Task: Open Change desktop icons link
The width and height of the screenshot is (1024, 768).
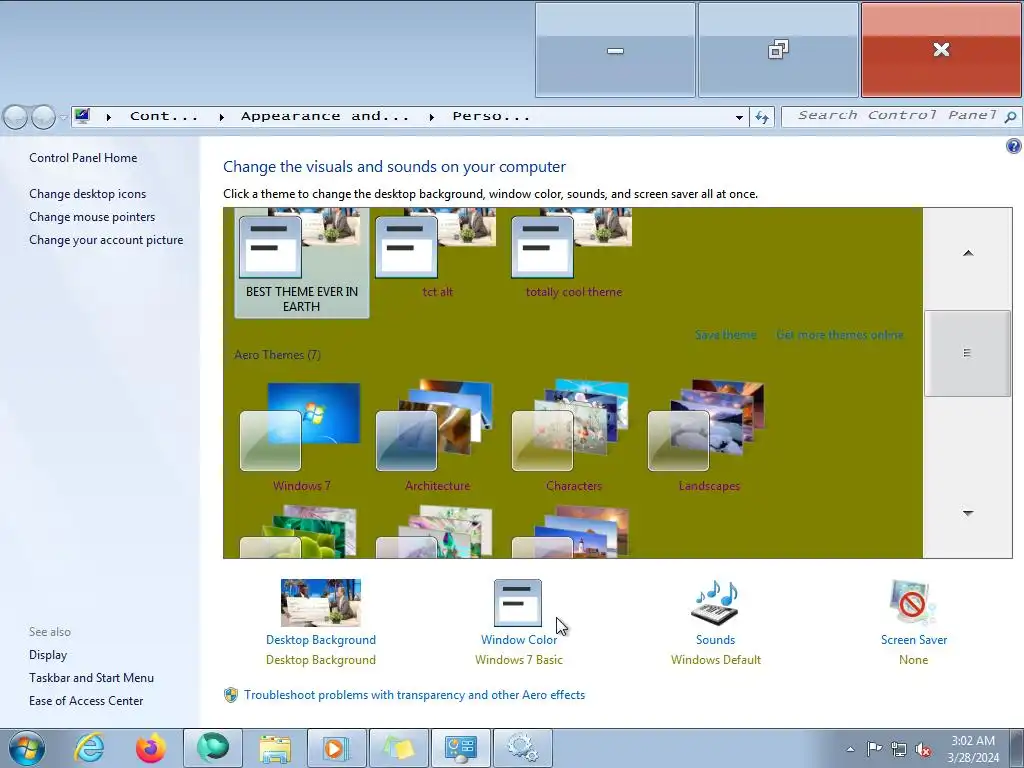Action: [88, 194]
